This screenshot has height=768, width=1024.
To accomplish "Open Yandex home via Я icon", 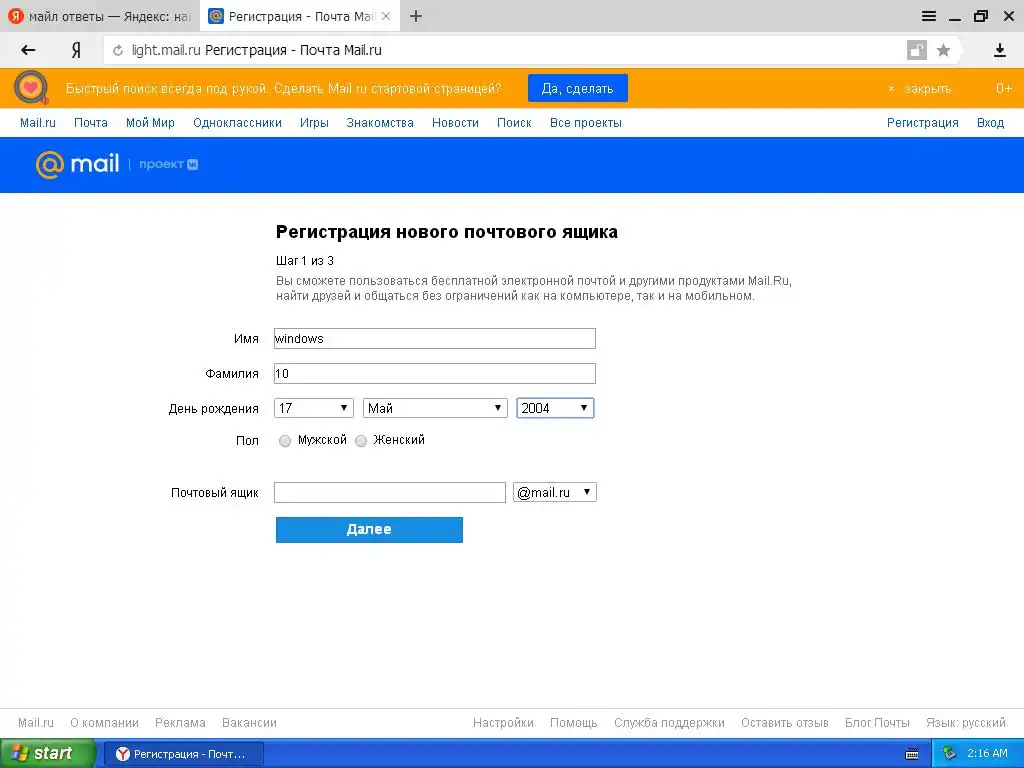I will click(76, 50).
